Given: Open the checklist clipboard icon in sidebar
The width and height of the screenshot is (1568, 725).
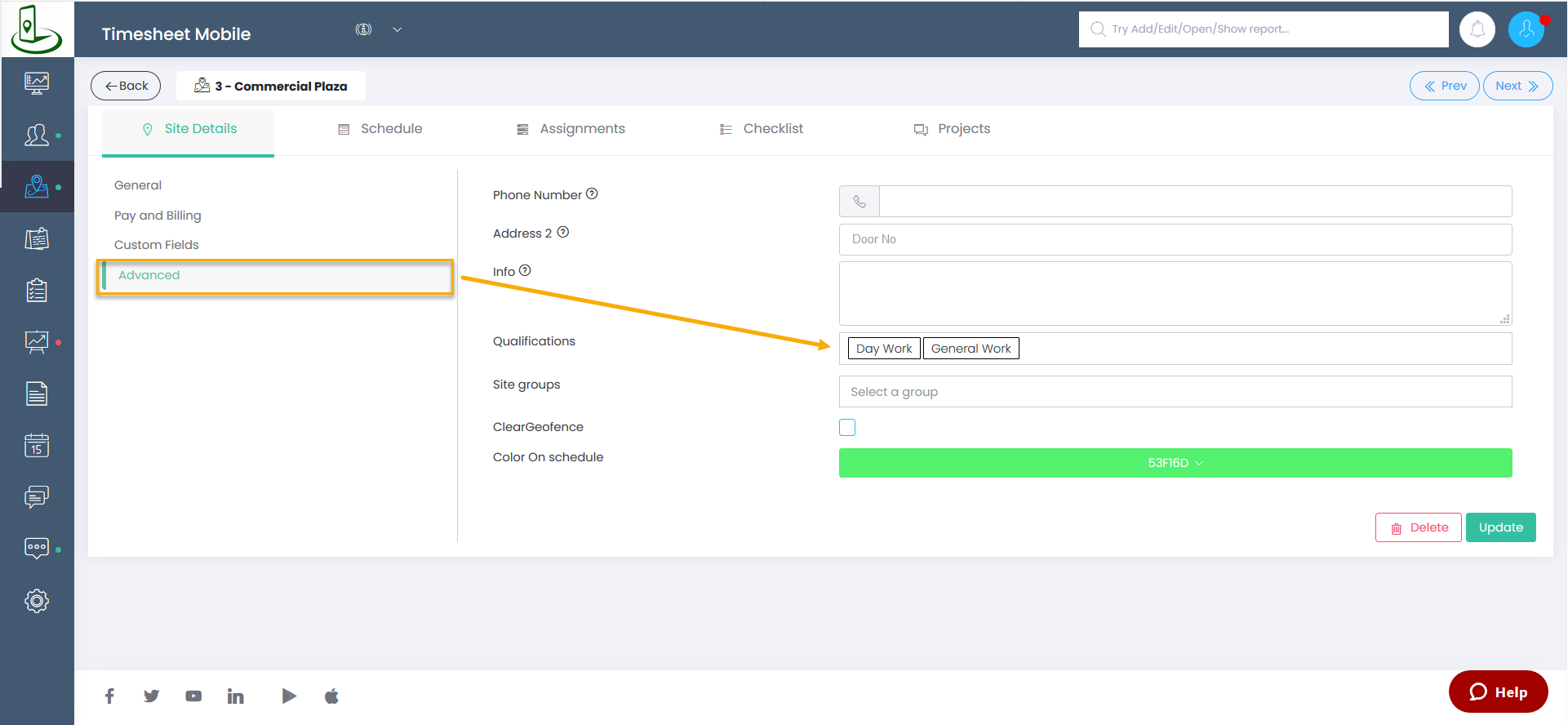Looking at the screenshot, I should 37,291.
